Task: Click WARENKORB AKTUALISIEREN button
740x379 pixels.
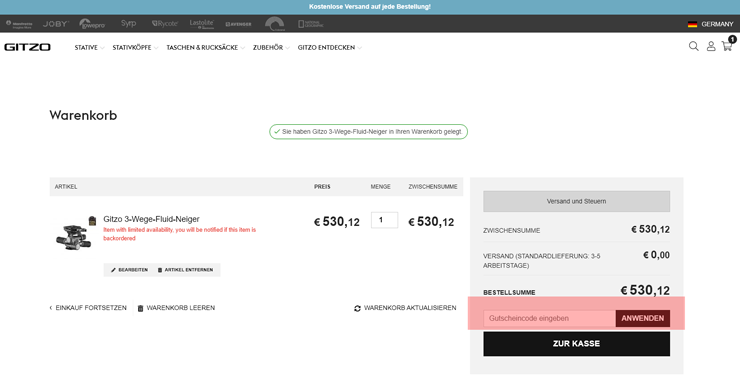Action: 405,308
